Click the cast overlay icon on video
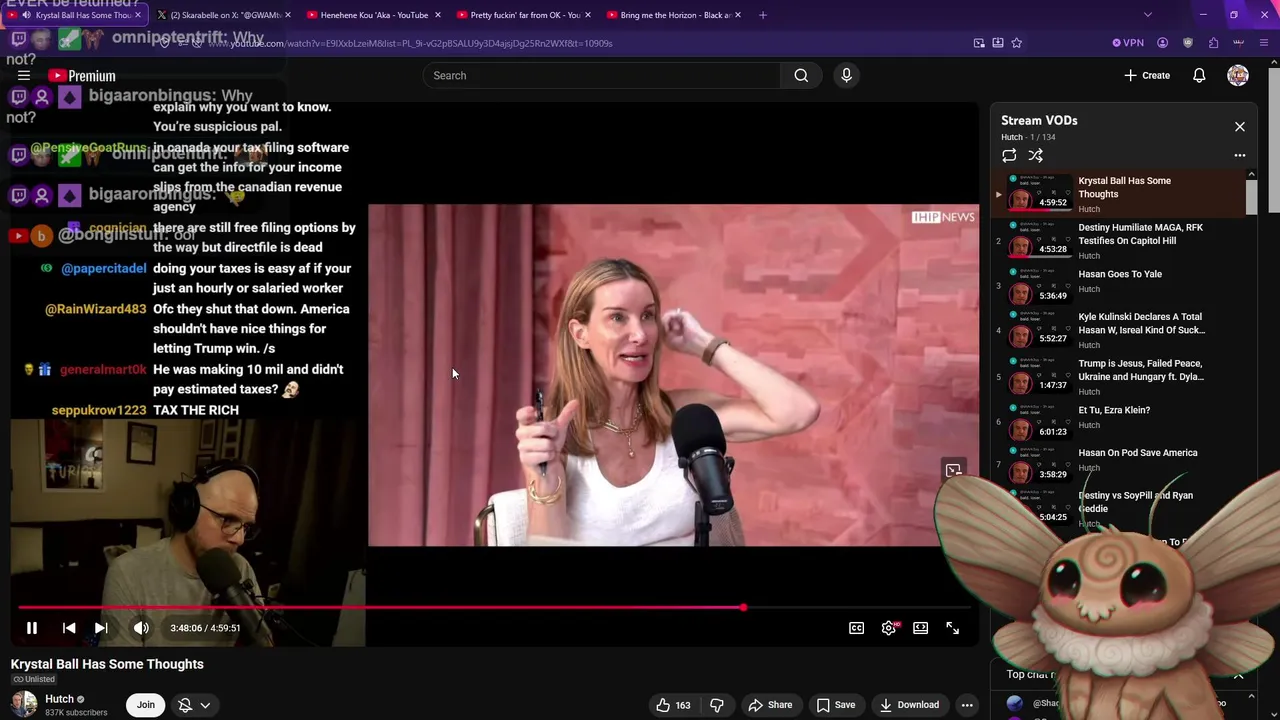 [954, 470]
